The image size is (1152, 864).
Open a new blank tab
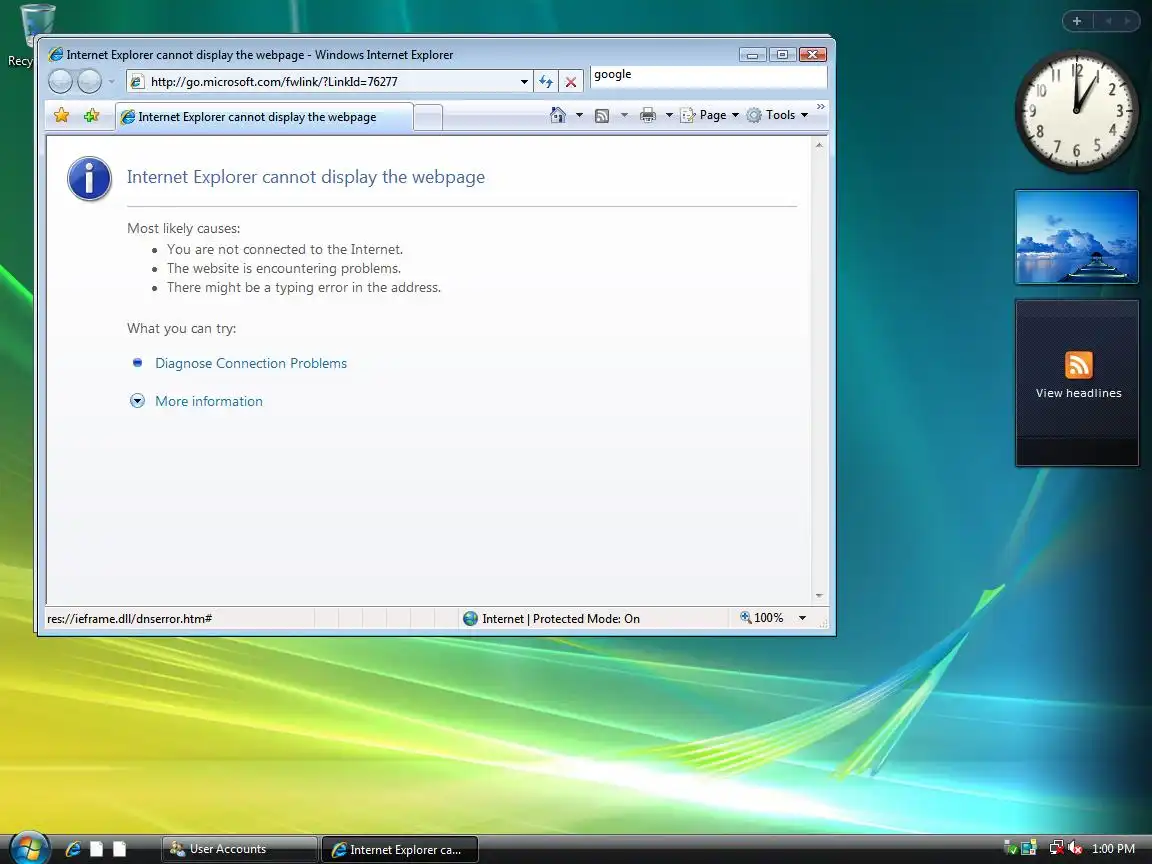pos(428,117)
